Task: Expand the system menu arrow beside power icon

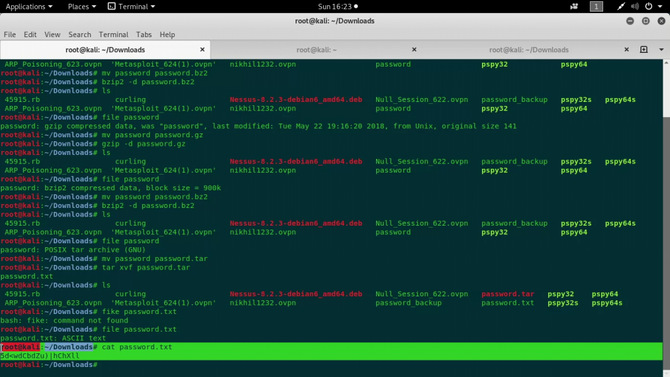Action: point(660,6)
